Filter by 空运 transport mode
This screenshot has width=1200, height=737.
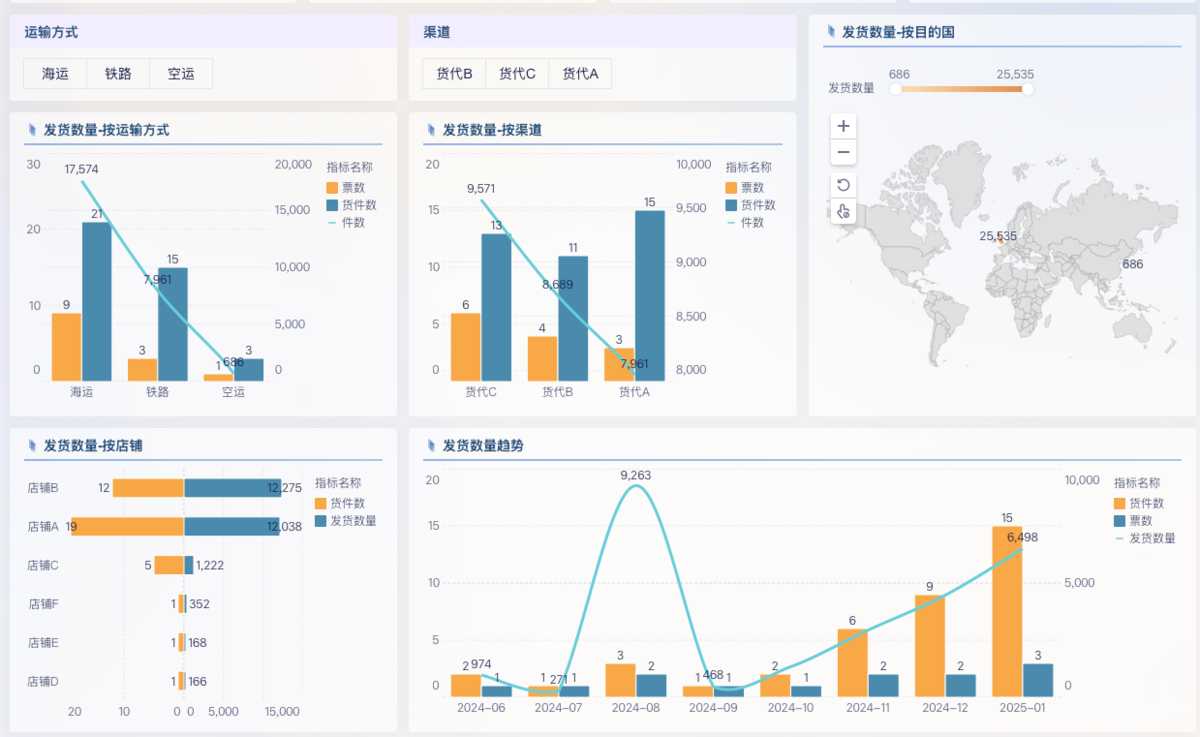181,74
